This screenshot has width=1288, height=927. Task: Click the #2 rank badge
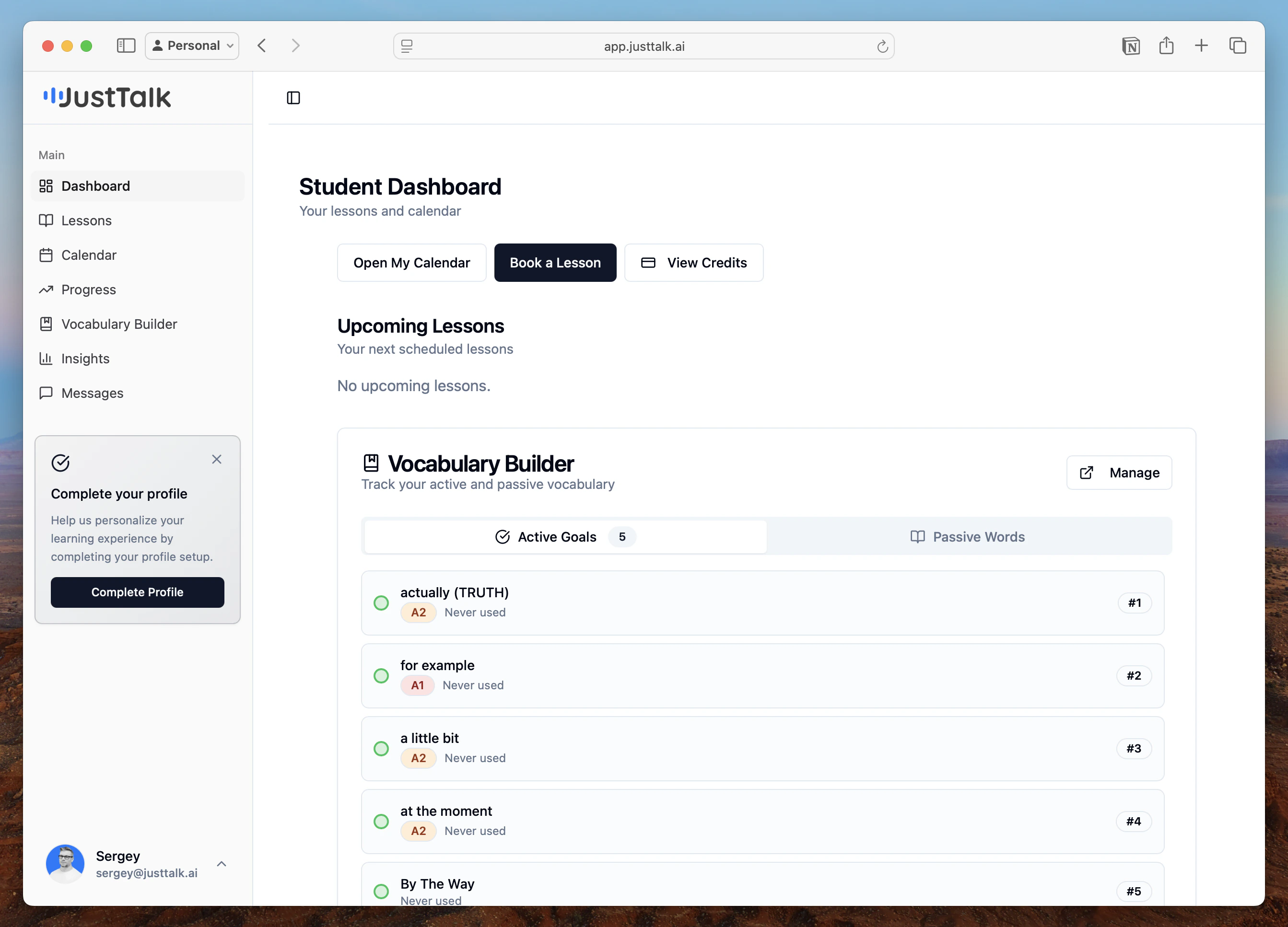coord(1134,675)
